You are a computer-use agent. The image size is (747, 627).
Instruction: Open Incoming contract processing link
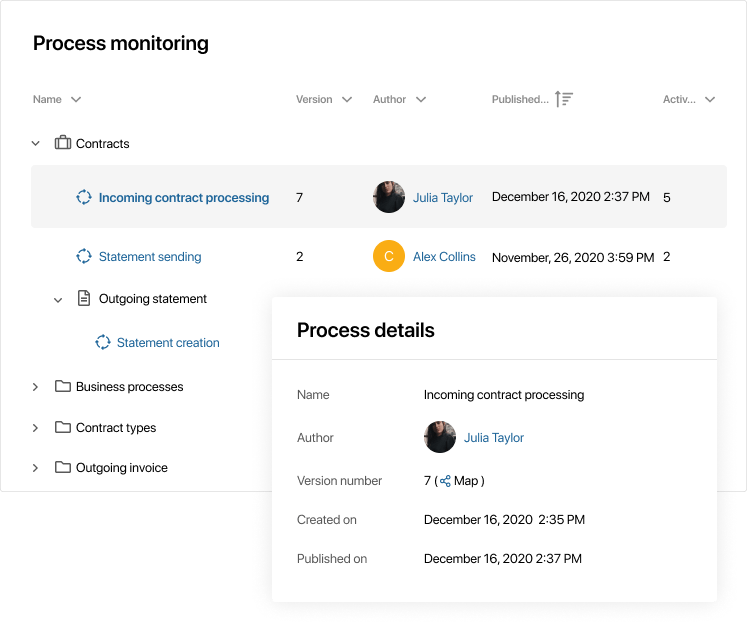pos(184,197)
